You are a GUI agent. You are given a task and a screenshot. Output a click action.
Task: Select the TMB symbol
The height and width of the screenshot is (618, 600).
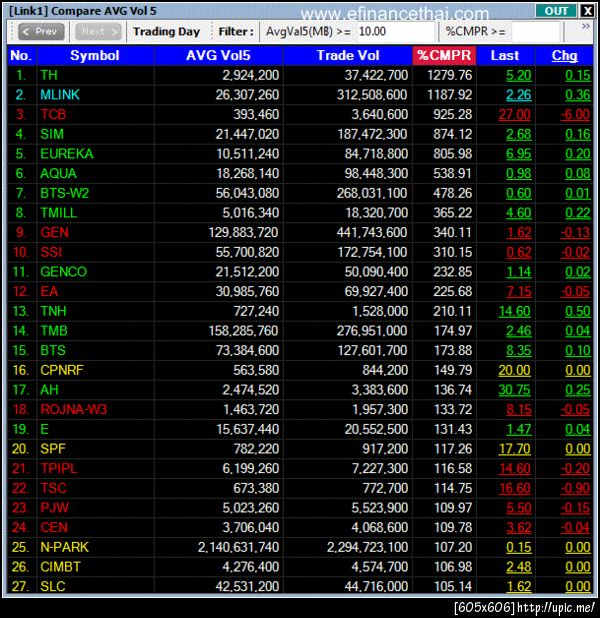pos(54,331)
